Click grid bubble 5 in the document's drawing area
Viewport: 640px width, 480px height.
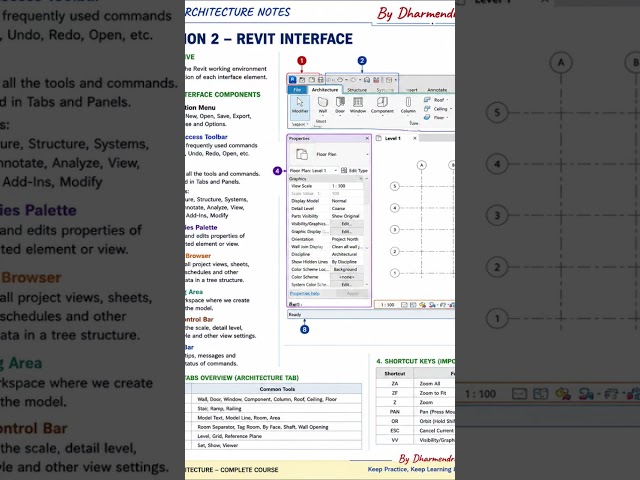395,186
